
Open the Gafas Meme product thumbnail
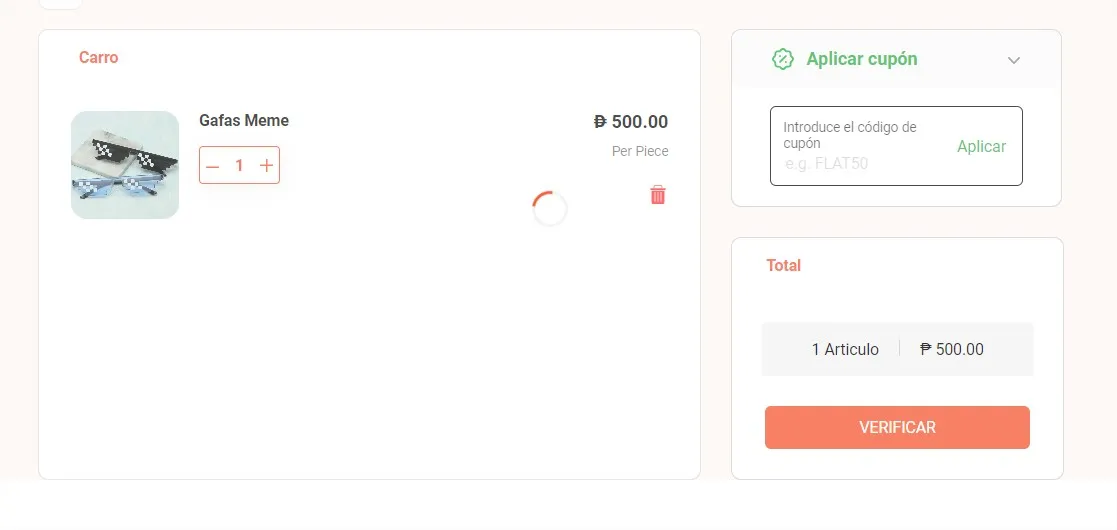click(x=125, y=165)
